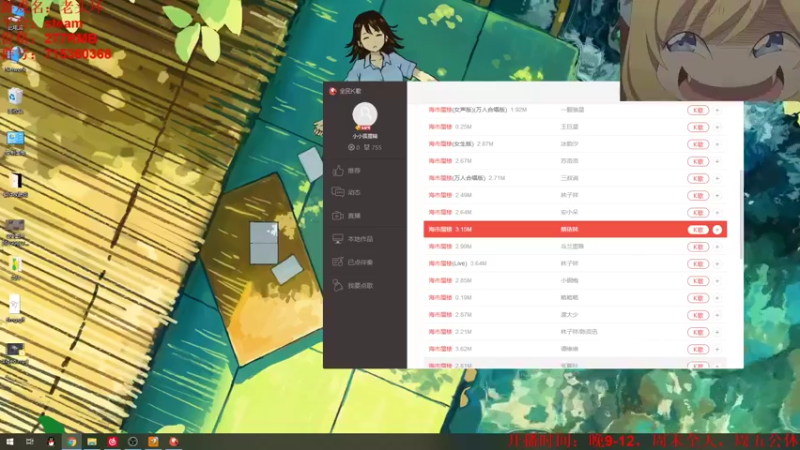
Task: Click plus icon on 女生版 2.87M row
Action: click(x=717, y=144)
